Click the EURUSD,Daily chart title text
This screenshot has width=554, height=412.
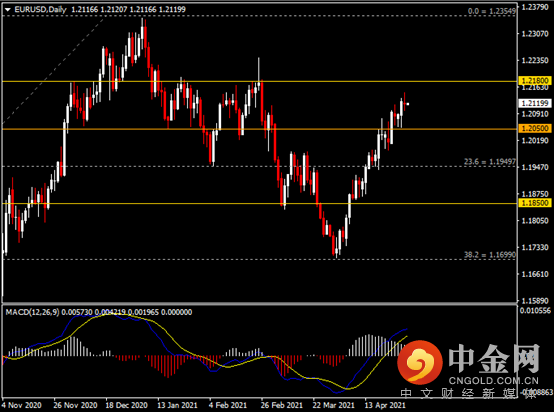point(40,10)
